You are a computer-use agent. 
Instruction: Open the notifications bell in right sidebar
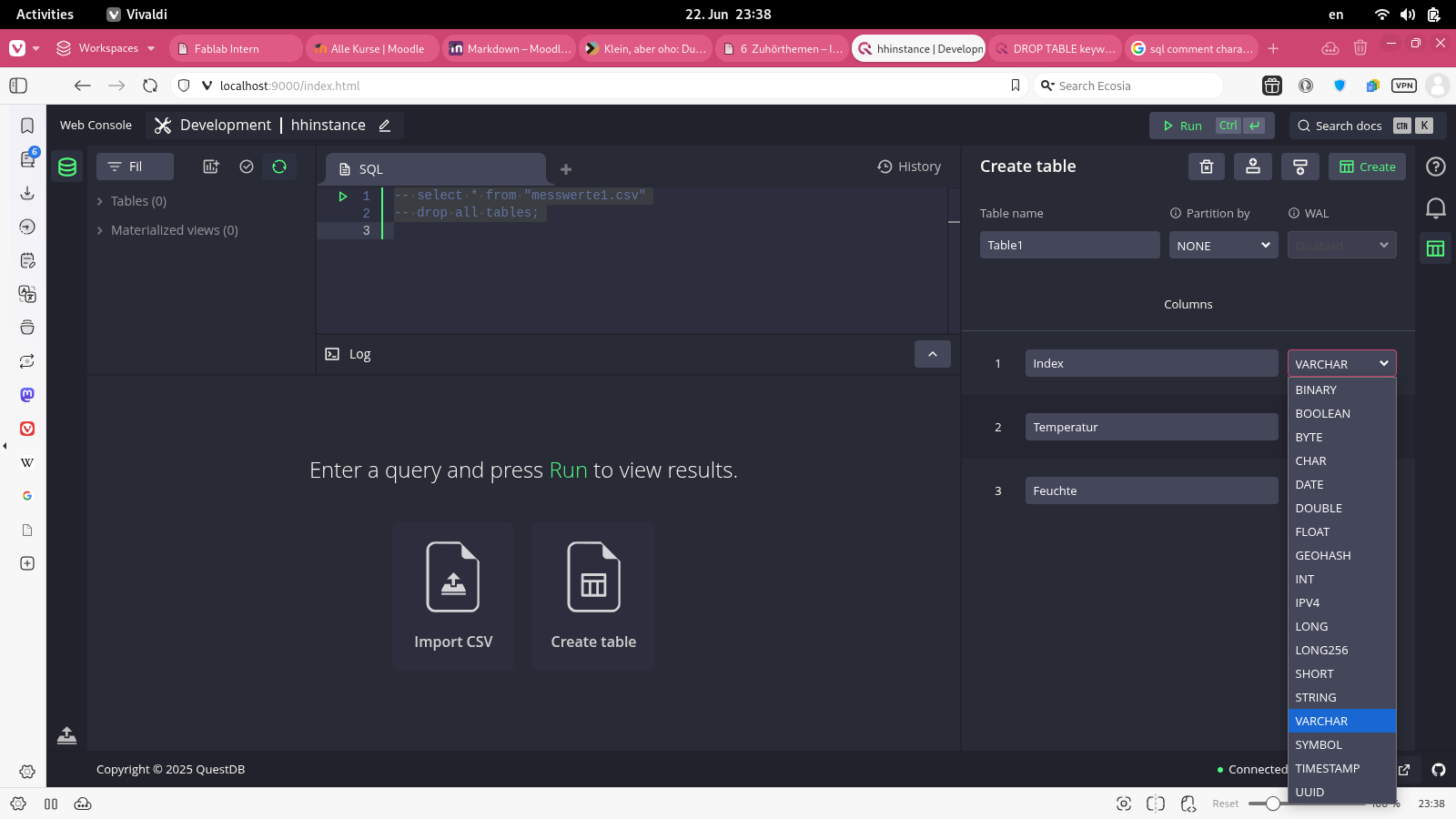pyautogui.click(x=1435, y=208)
